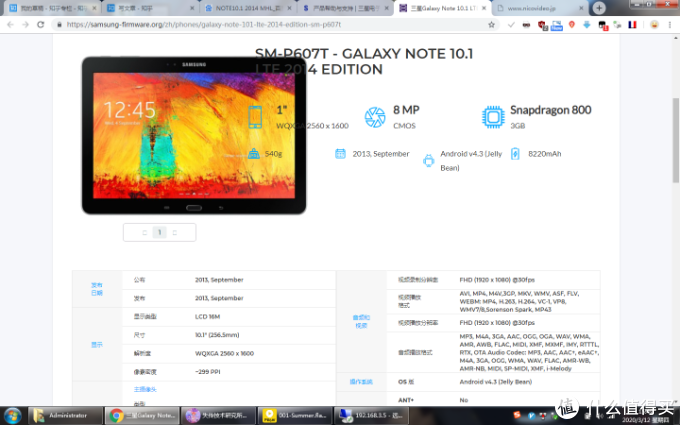Click the Snapdragon 800 chip icon
Screen dimensions: 680x425
[x=492, y=117]
